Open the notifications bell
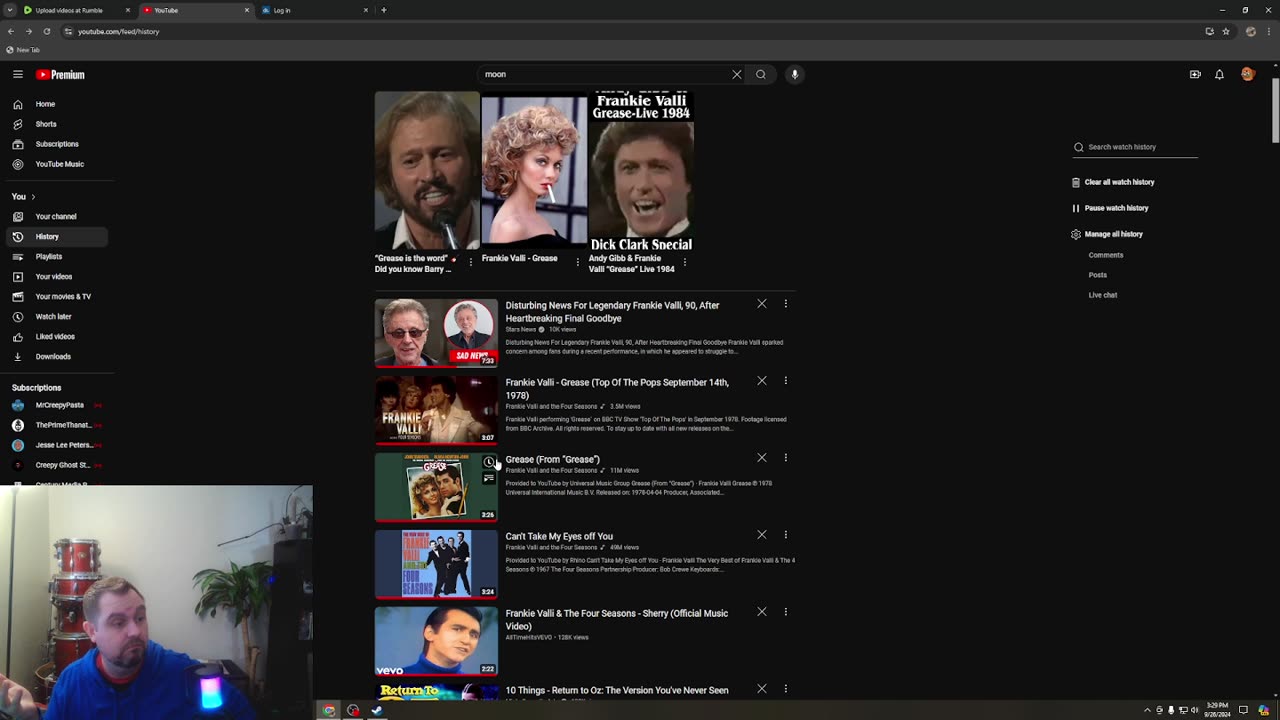Viewport: 1280px width, 720px height. click(1219, 74)
